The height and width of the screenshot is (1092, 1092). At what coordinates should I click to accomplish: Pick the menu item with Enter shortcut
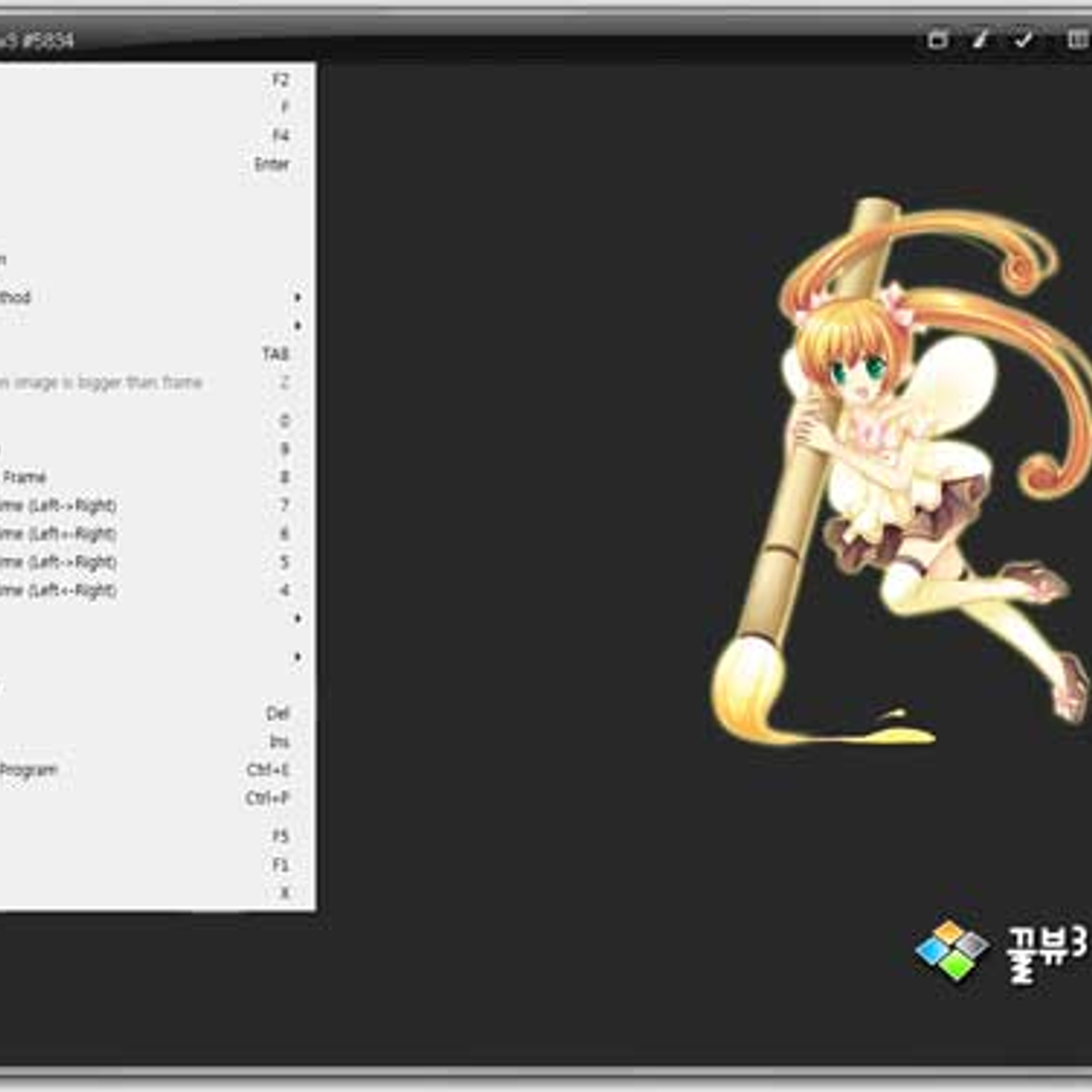pos(157,165)
